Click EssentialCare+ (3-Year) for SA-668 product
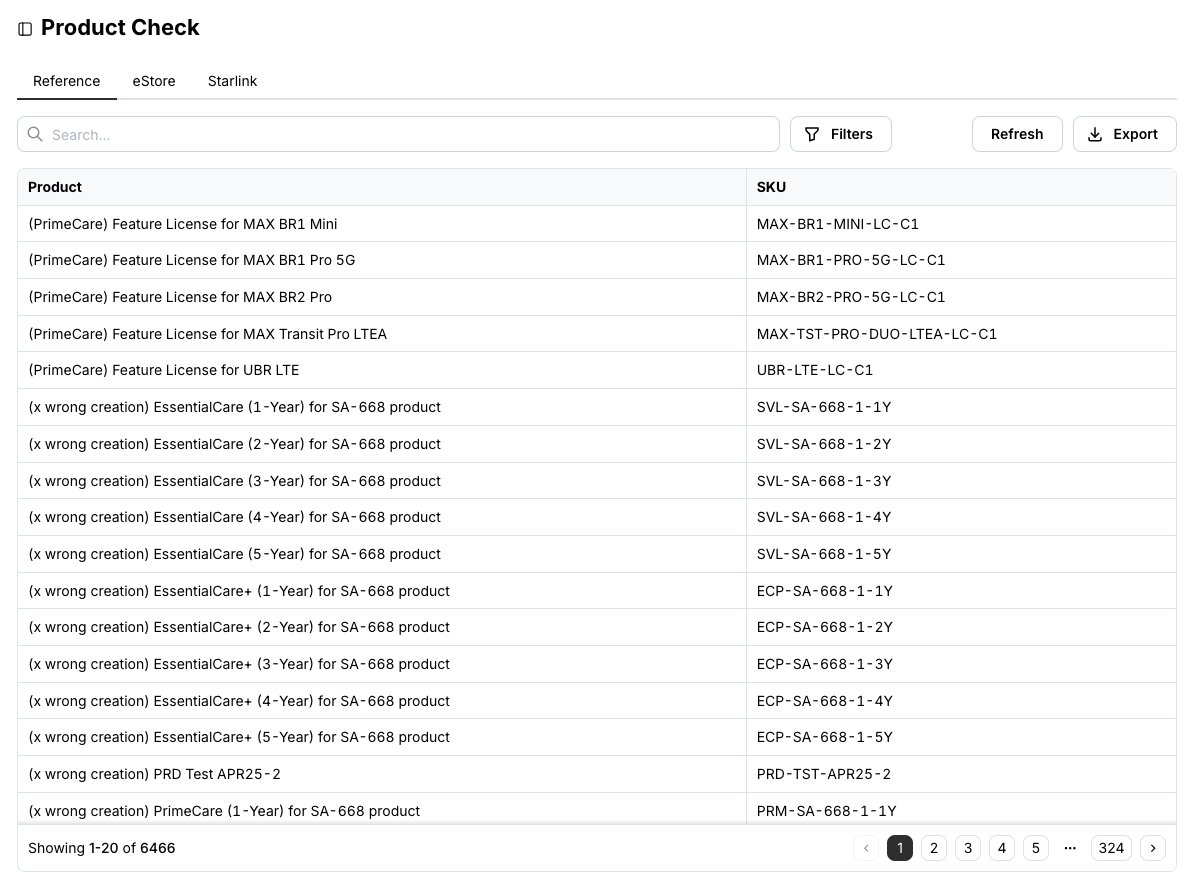 click(x=239, y=664)
